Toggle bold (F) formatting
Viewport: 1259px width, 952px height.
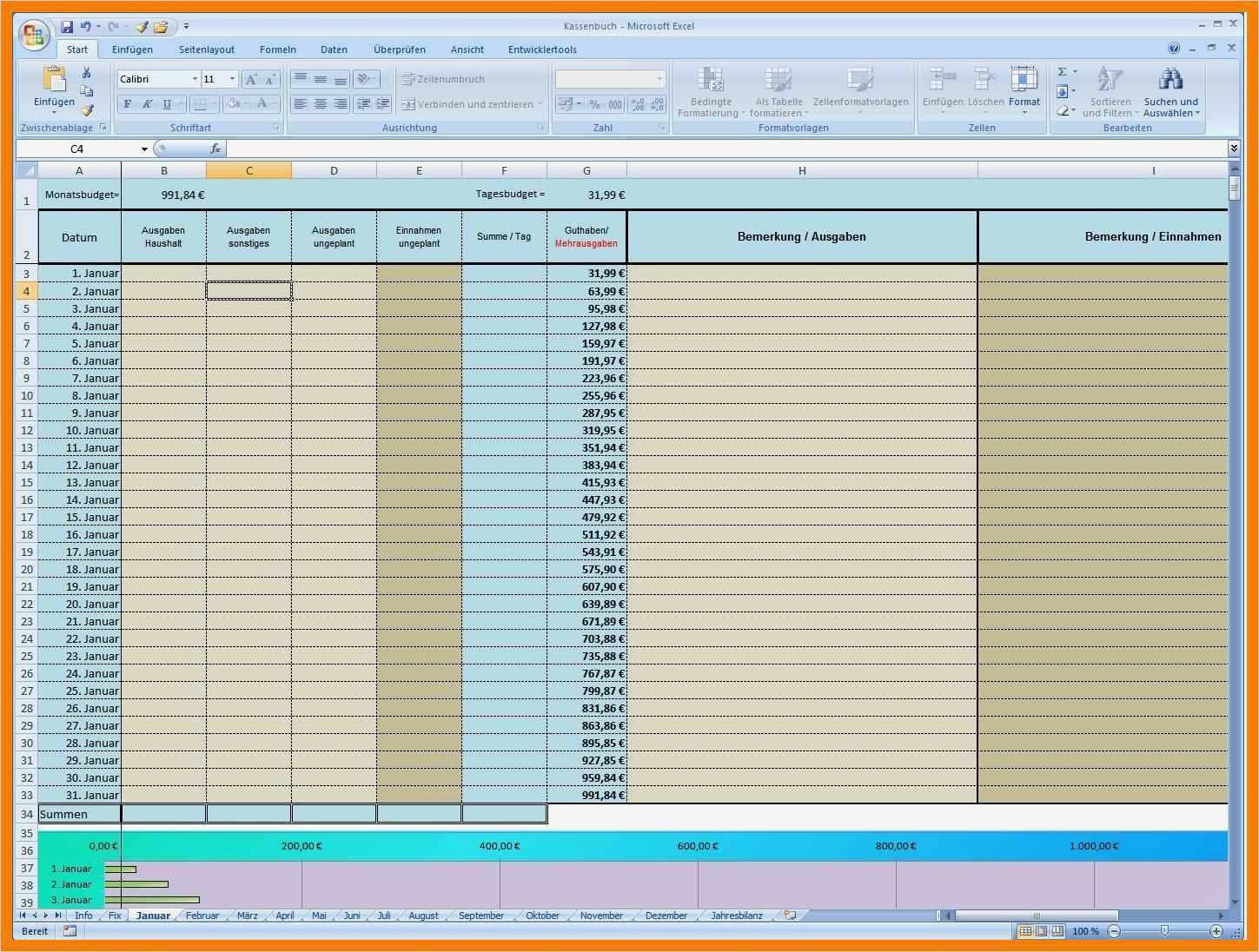tap(128, 104)
